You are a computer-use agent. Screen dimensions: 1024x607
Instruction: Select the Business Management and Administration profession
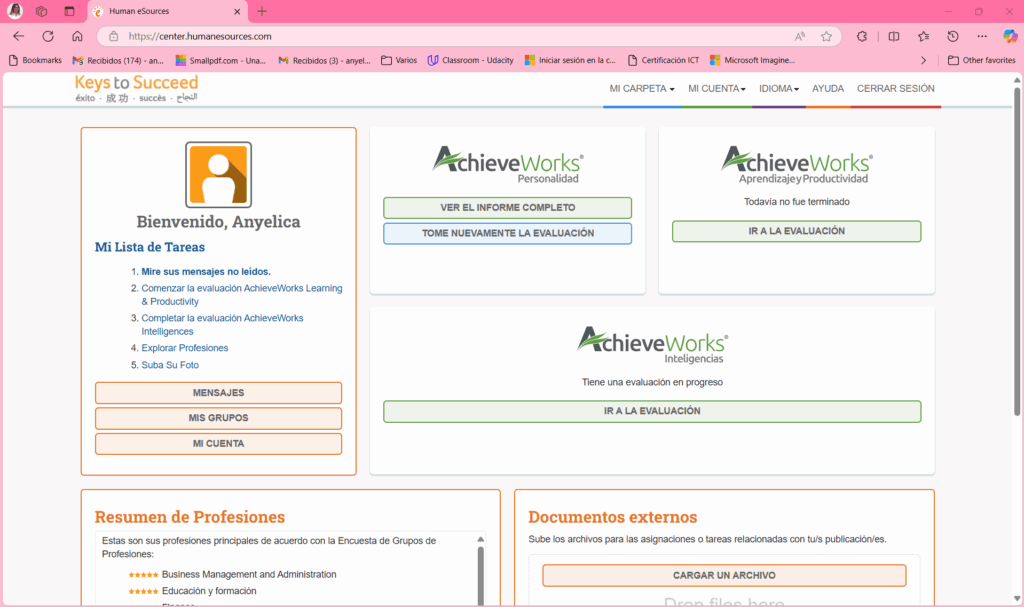(249, 575)
